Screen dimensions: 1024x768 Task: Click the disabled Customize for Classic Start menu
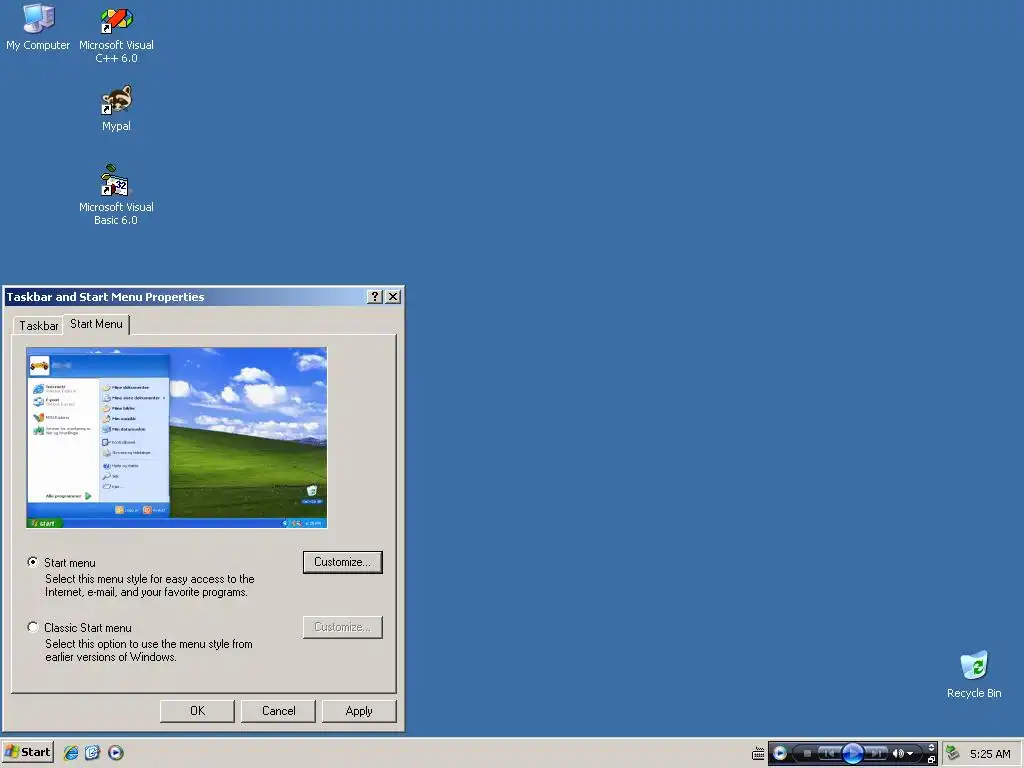tap(342, 627)
